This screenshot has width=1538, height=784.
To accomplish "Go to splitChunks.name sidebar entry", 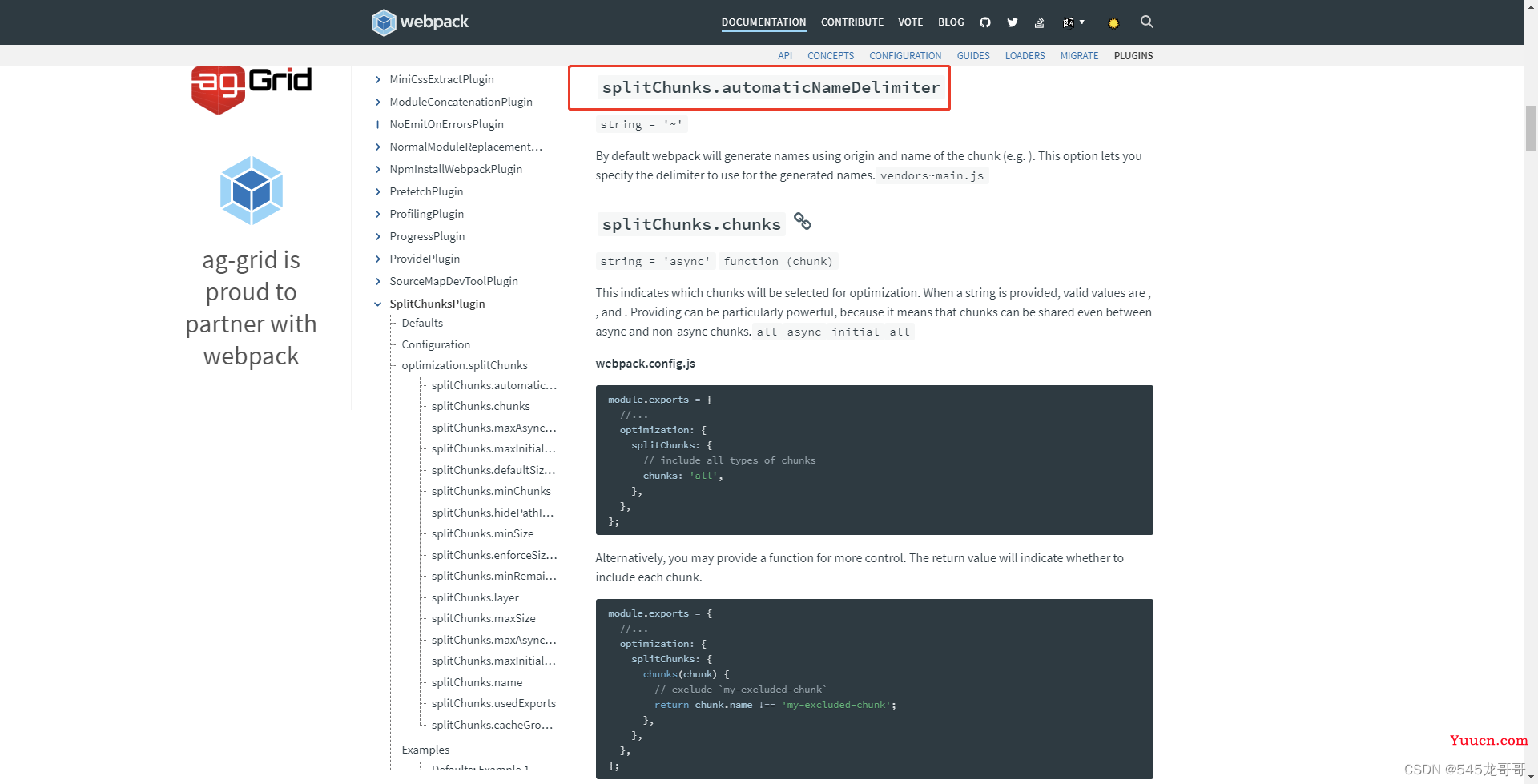I will click(x=477, y=682).
